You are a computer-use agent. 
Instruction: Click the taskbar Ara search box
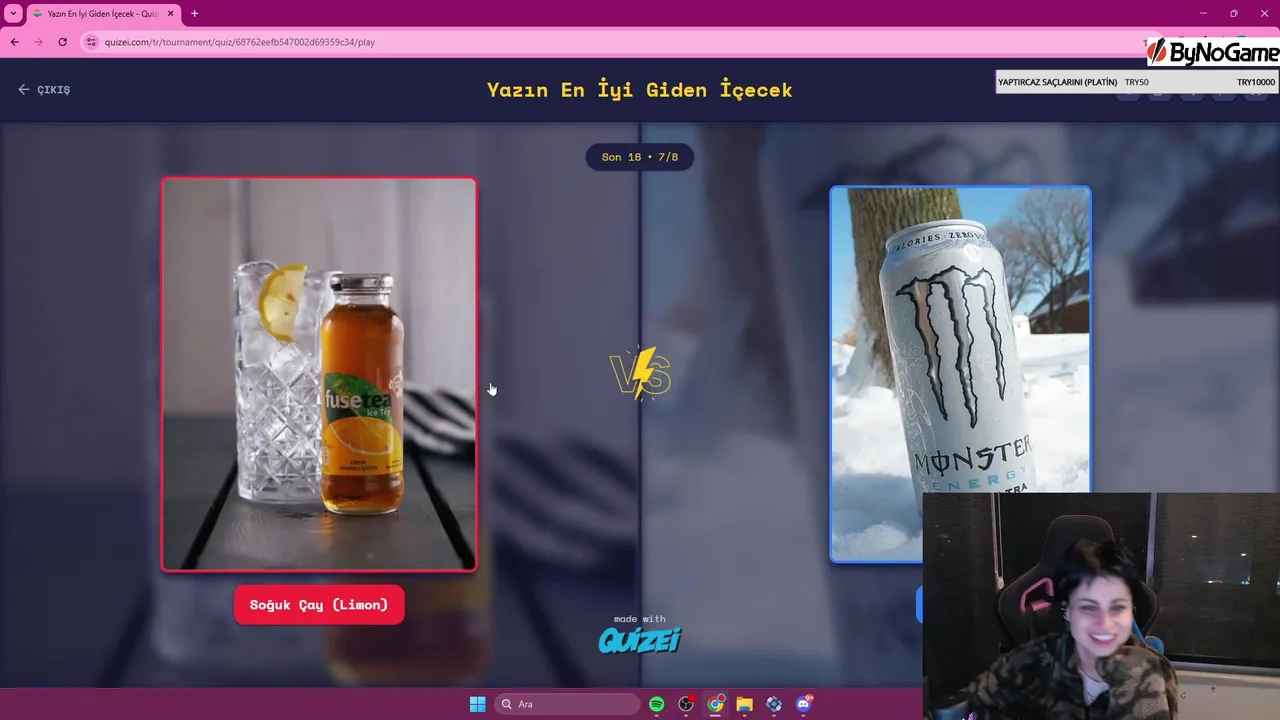coord(567,704)
